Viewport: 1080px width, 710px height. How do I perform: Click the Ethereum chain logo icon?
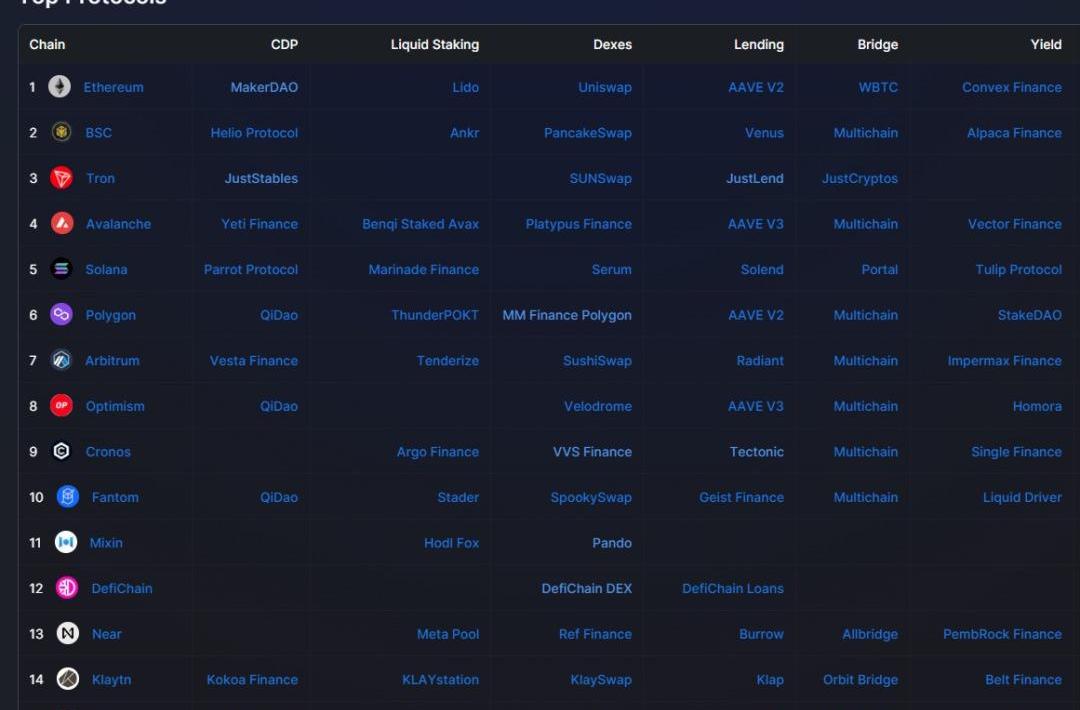tap(60, 87)
